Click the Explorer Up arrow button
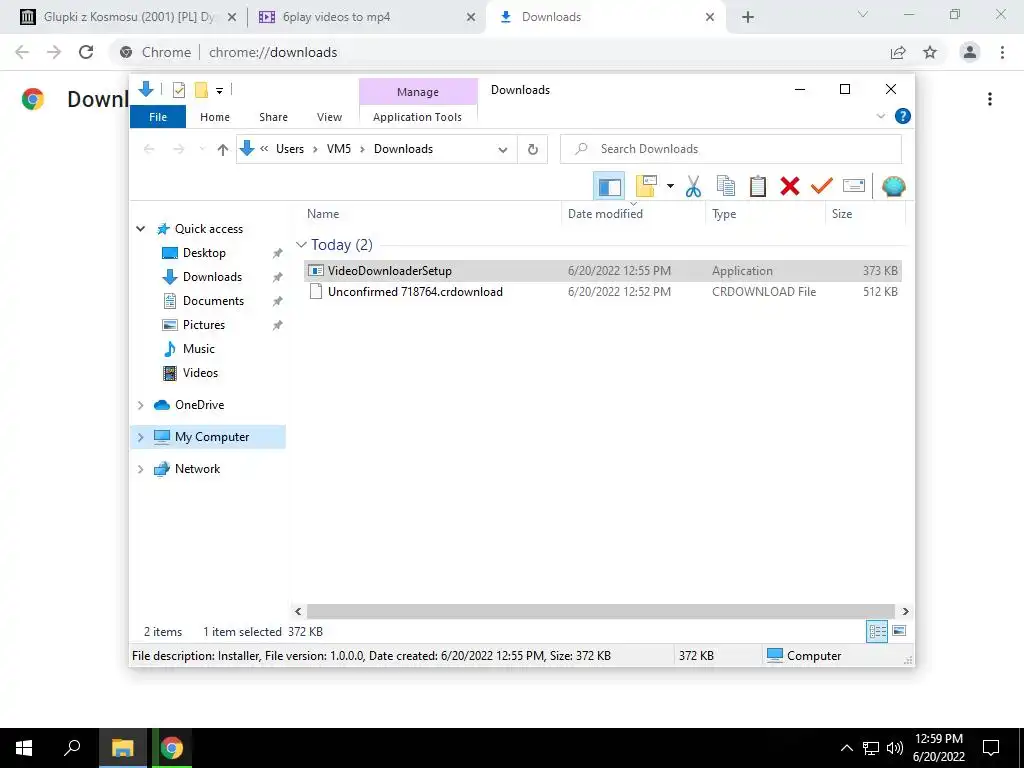 tap(223, 150)
